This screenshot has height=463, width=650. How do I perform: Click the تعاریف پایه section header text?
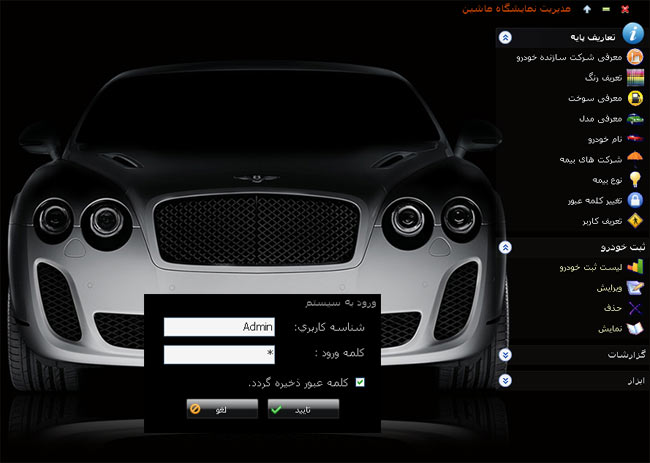(x=592, y=38)
